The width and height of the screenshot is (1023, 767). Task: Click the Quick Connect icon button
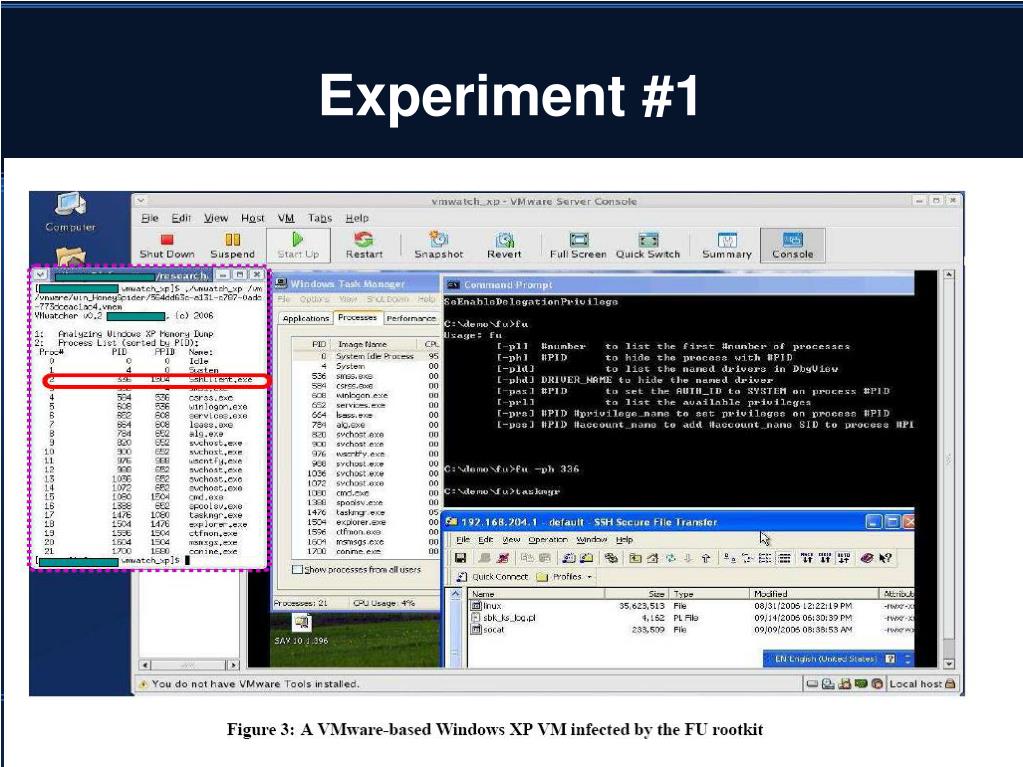[493, 577]
